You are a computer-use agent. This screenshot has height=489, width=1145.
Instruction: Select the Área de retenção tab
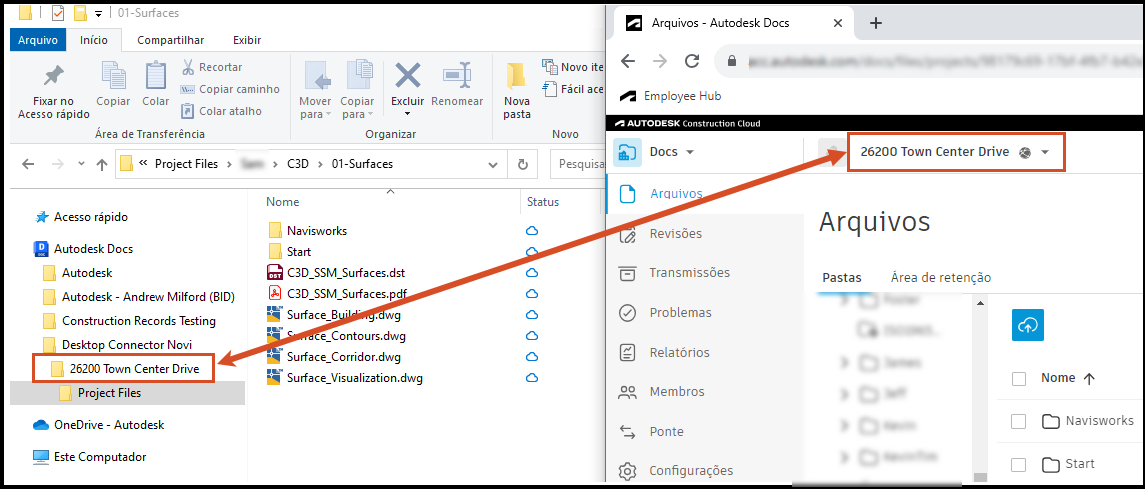[x=941, y=277]
